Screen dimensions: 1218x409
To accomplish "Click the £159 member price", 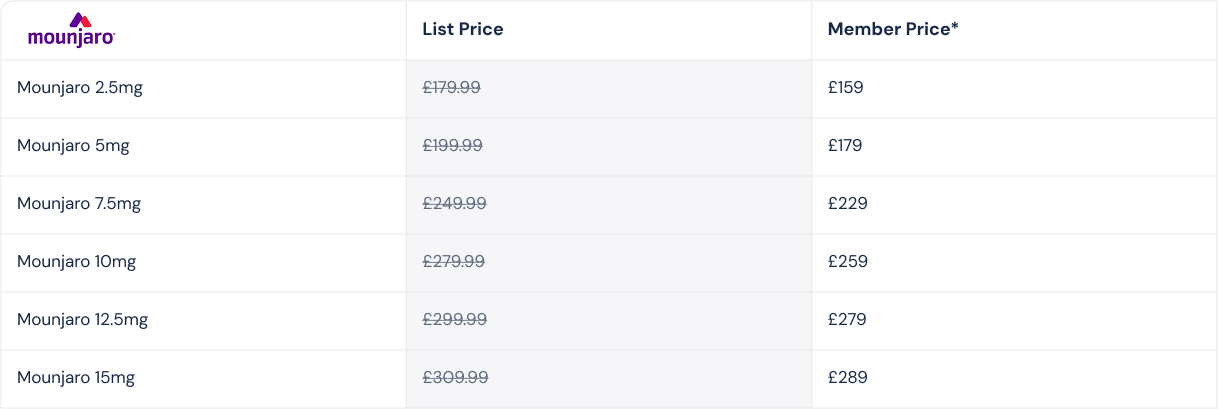I will click(846, 88).
